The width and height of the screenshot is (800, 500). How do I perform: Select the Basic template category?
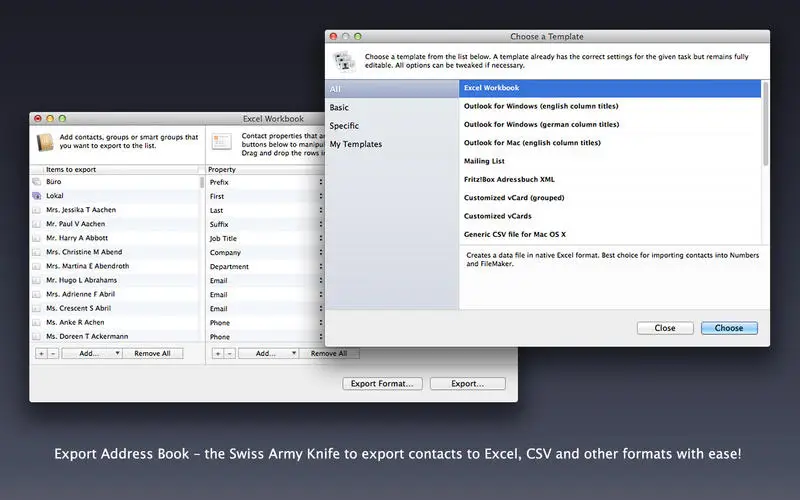coord(392,107)
